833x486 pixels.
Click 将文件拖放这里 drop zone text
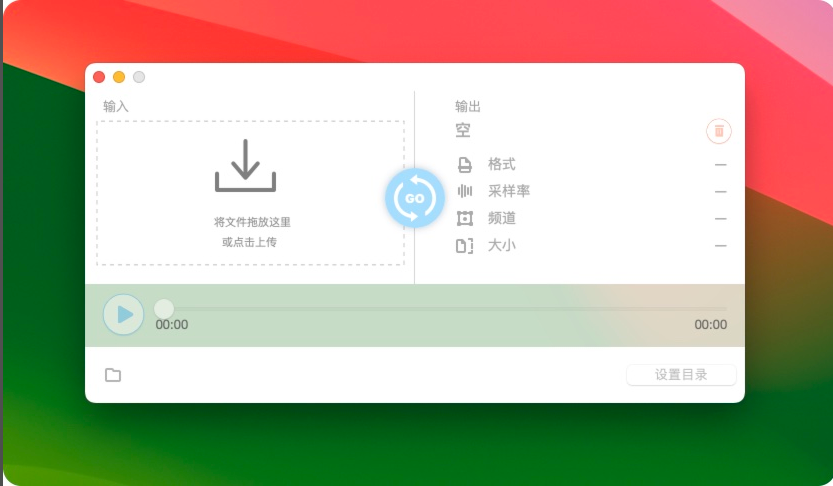click(252, 222)
